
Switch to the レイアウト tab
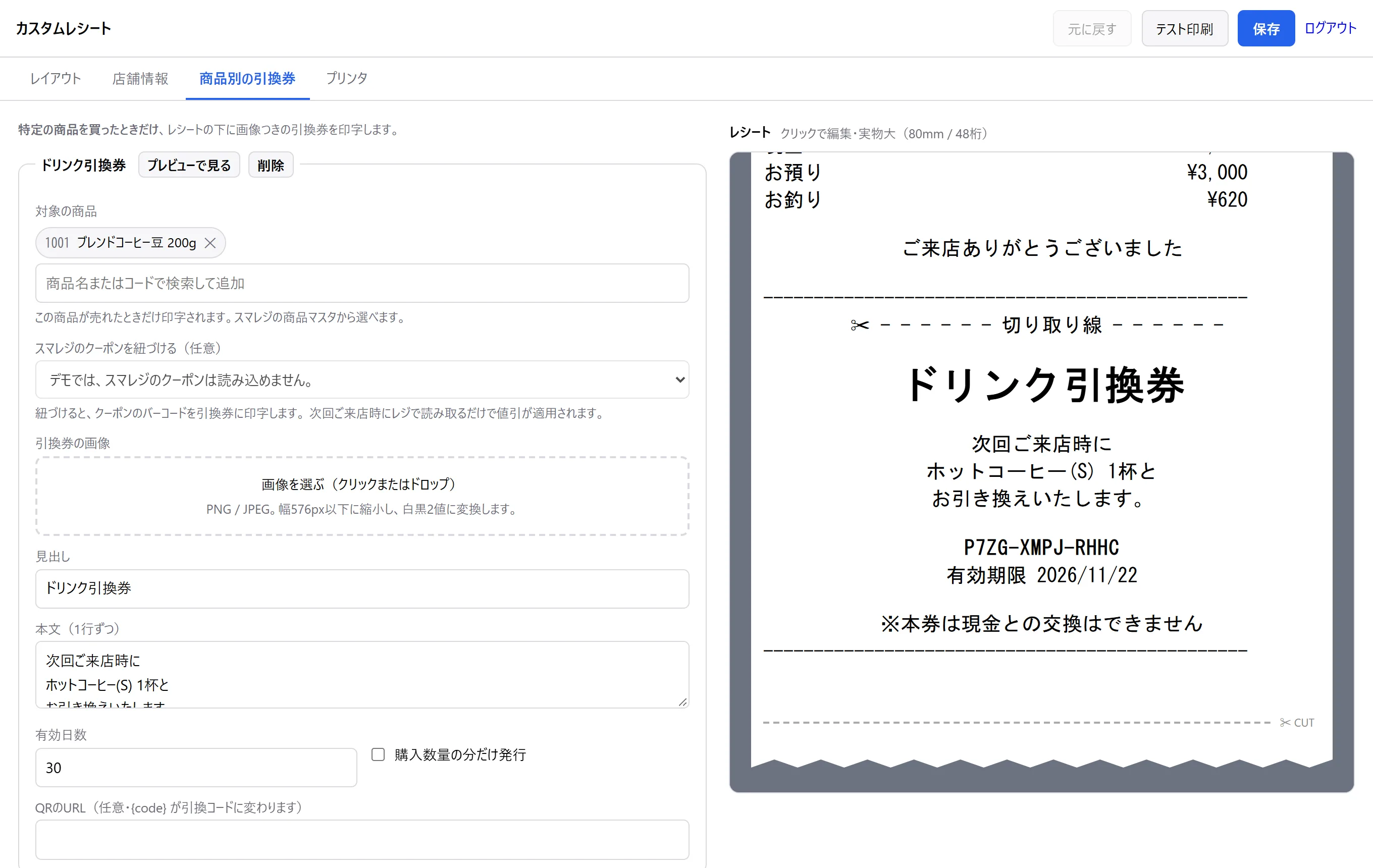[x=56, y=78]
